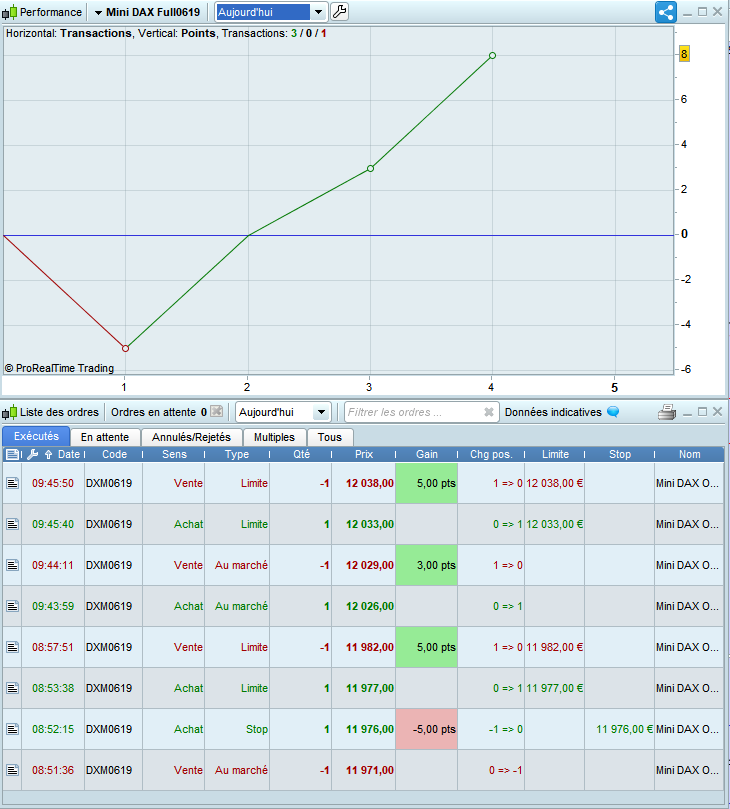The image size is (730, 809).
Task: Sort by the Type column header
Action: click(237, 455)
